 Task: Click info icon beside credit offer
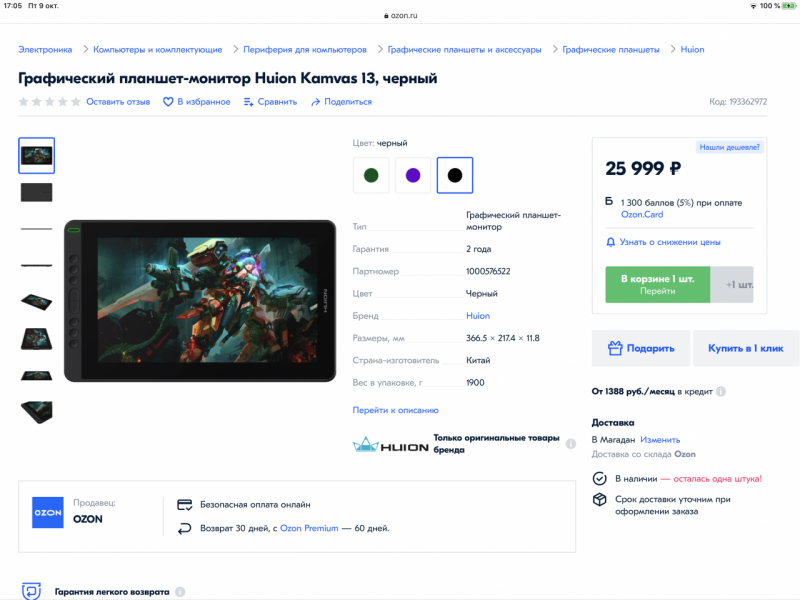720,391
